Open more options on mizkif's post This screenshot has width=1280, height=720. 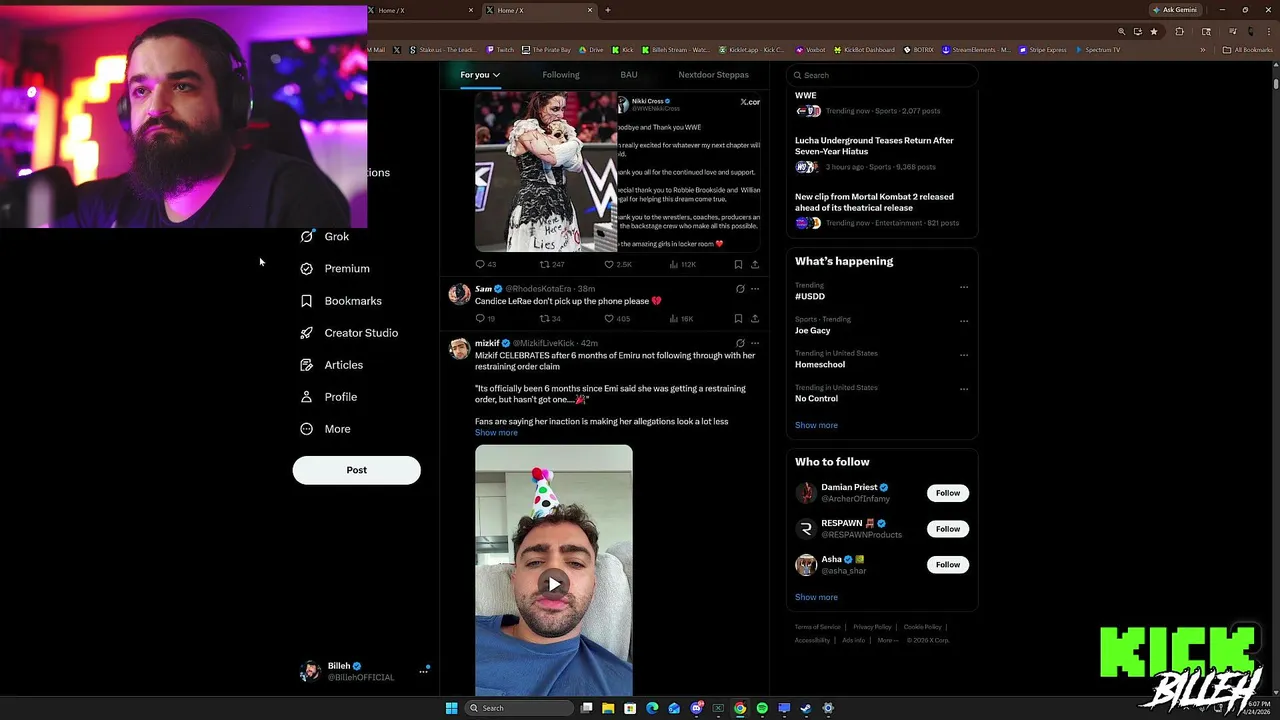click(755, 343)
